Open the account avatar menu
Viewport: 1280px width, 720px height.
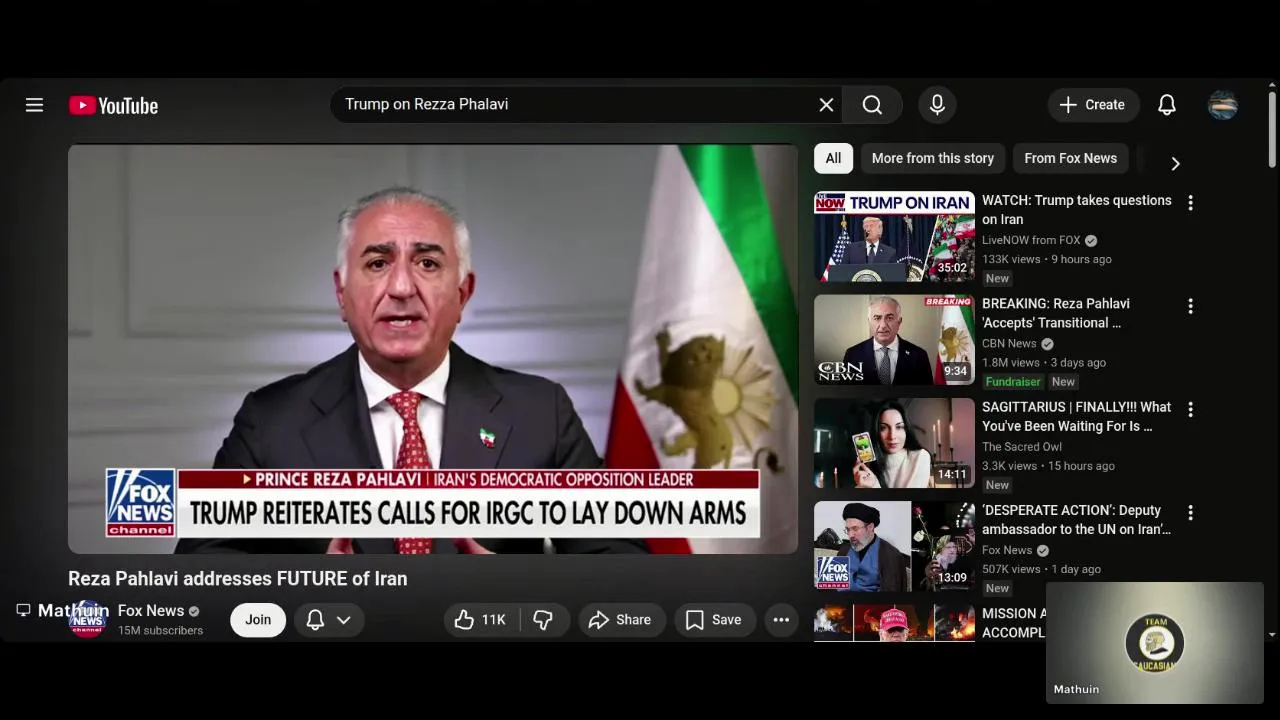point(1223,105)
